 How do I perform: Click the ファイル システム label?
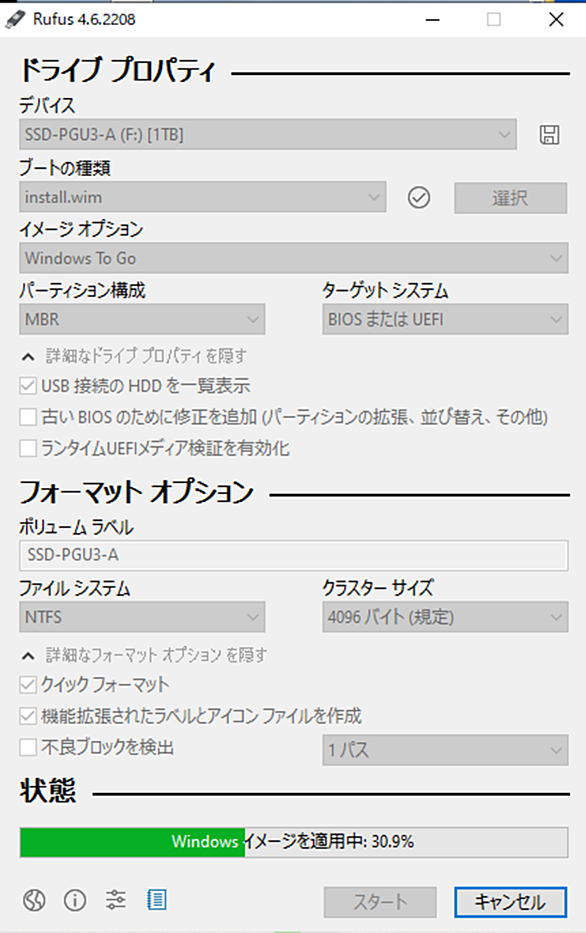pos(74,588)
